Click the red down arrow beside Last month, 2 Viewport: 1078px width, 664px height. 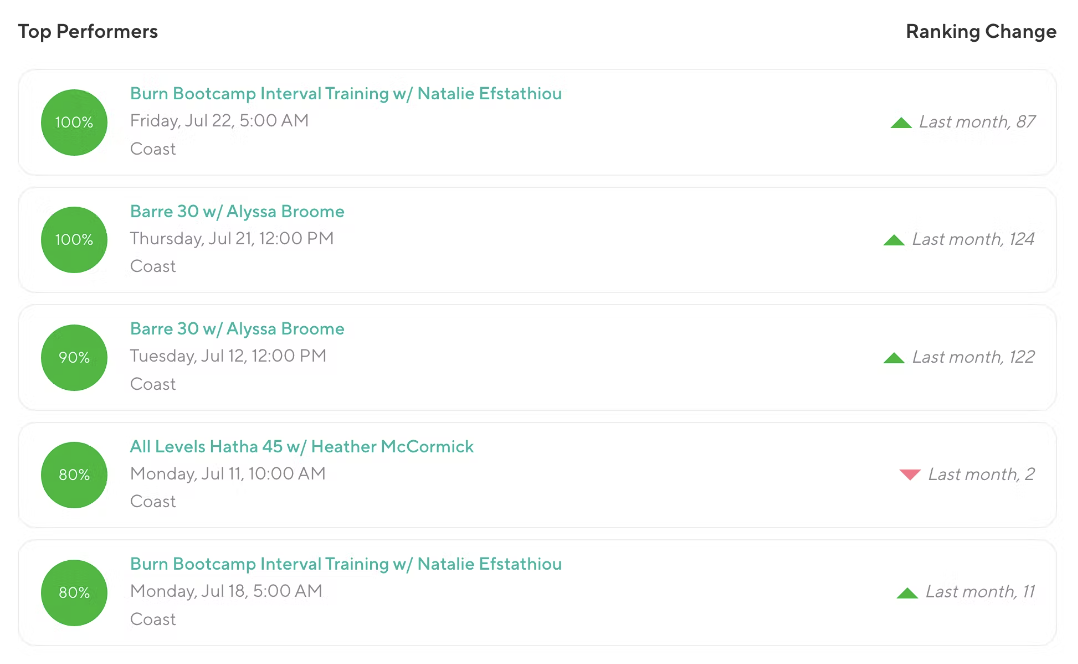coord(910,475)
